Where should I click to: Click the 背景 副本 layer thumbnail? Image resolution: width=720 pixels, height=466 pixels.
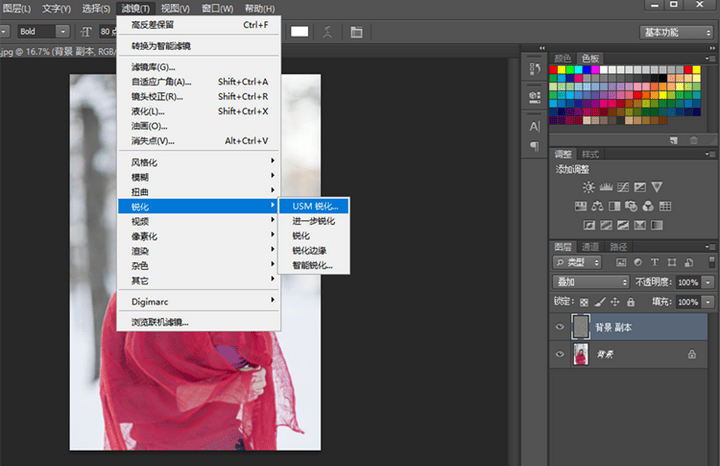(x=580, y=327)
